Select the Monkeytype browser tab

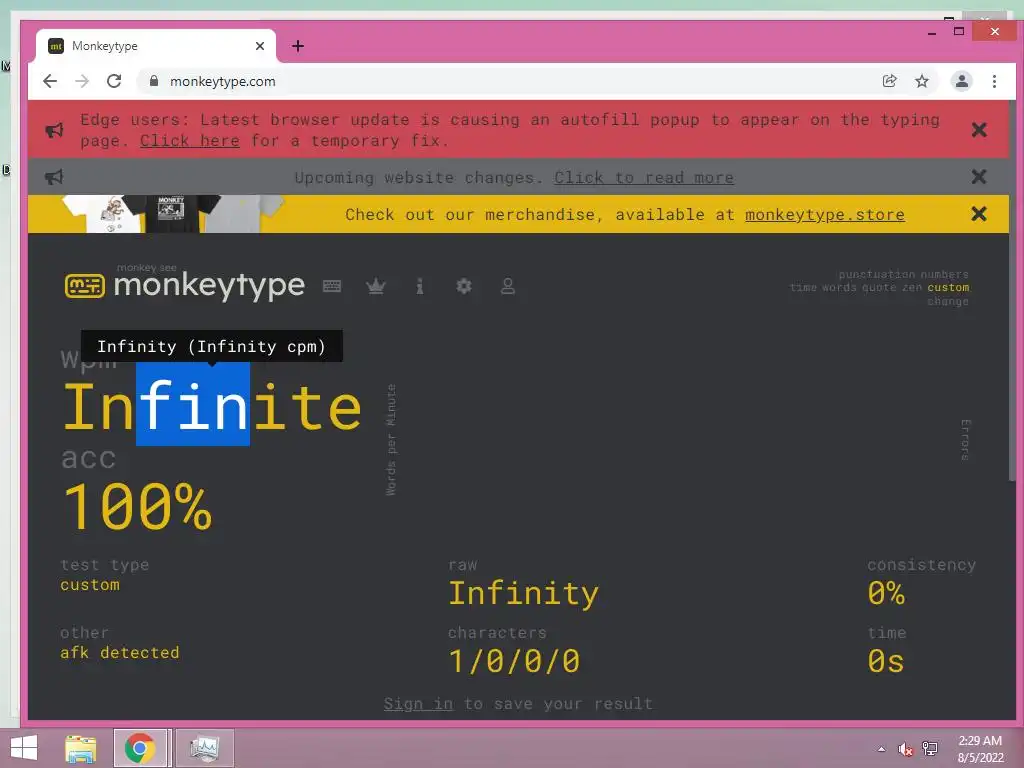155,46
